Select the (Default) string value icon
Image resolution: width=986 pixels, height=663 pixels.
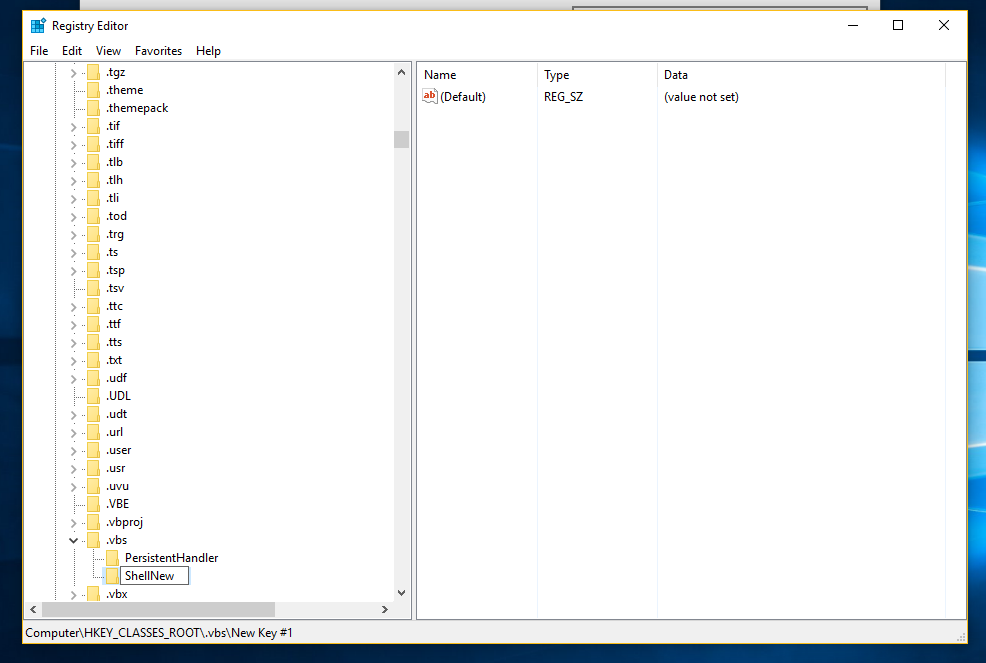[x=429, y=96]
